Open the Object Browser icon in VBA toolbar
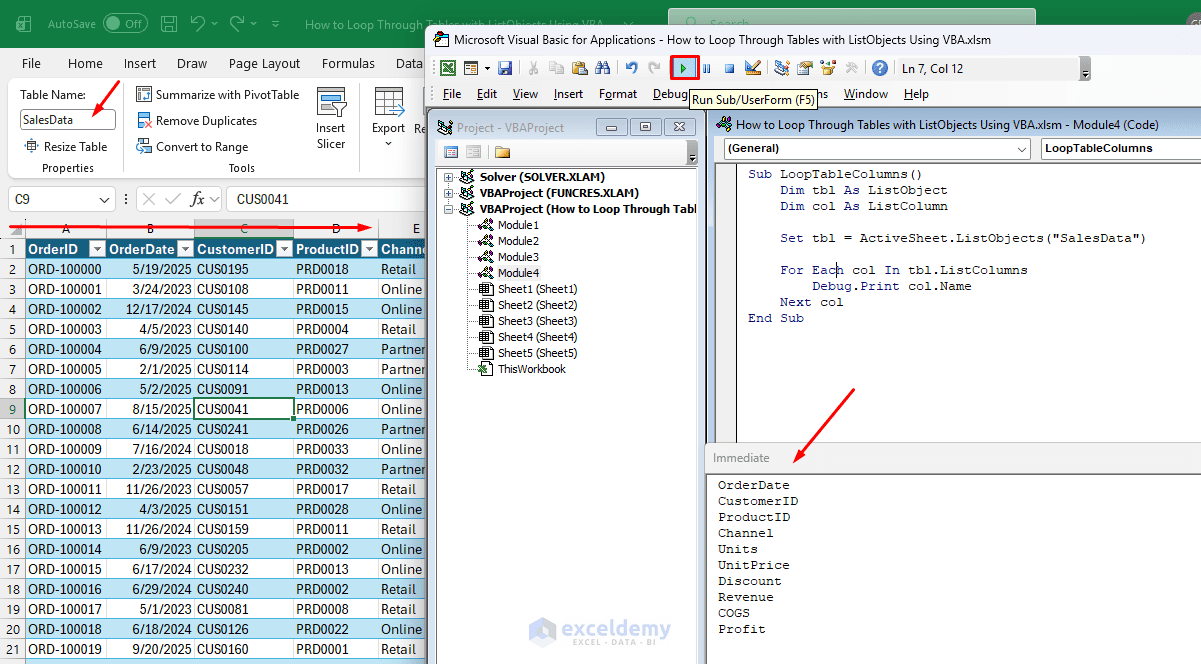 828,68
